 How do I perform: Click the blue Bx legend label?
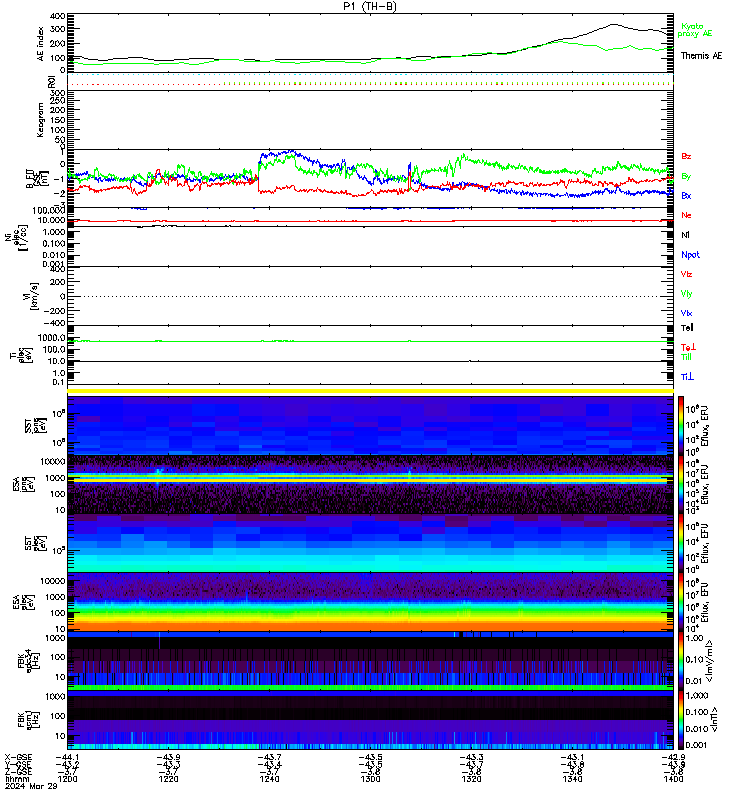click(x=686, y=195)
